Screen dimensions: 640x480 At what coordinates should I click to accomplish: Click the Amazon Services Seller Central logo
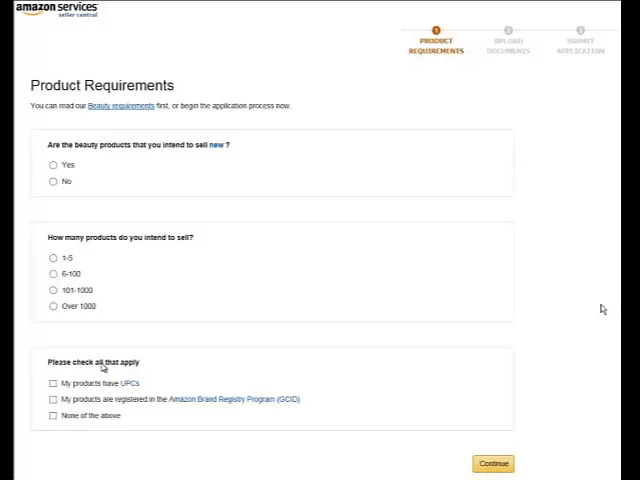pos(57,9)
